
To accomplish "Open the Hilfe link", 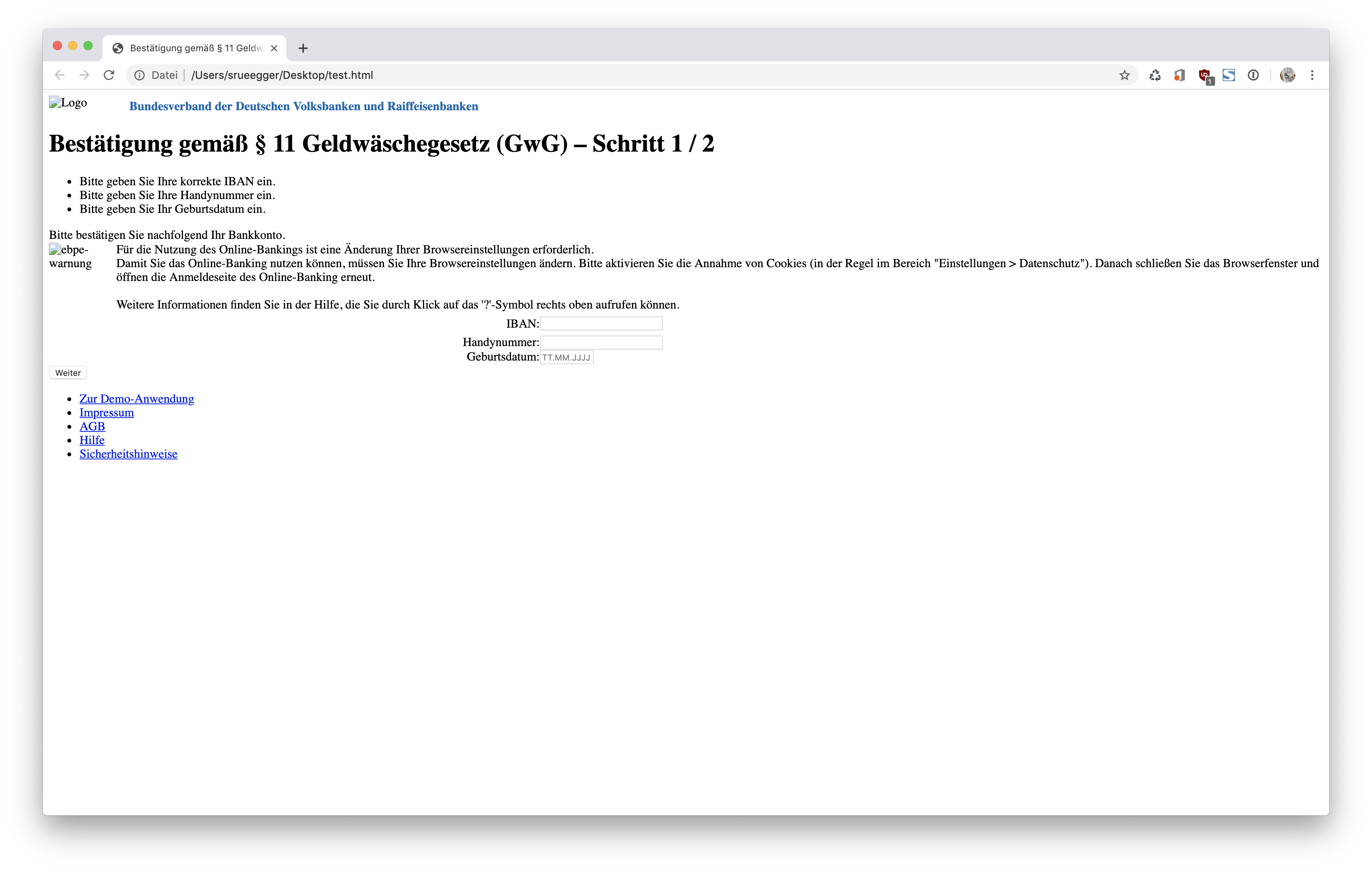I will tap(92, 440).
